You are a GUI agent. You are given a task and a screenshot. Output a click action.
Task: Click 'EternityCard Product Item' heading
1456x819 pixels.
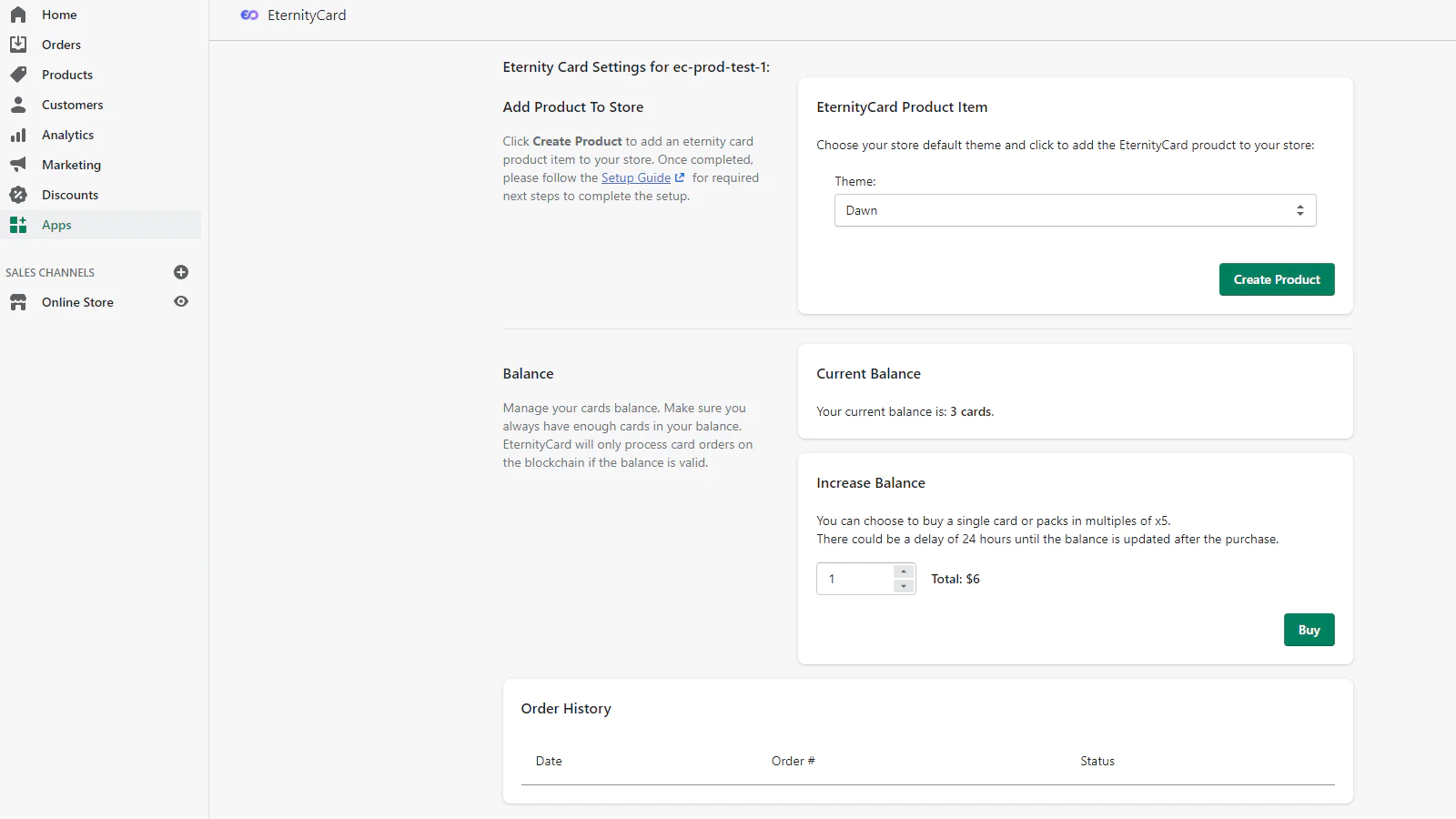(x=902, y=106)
